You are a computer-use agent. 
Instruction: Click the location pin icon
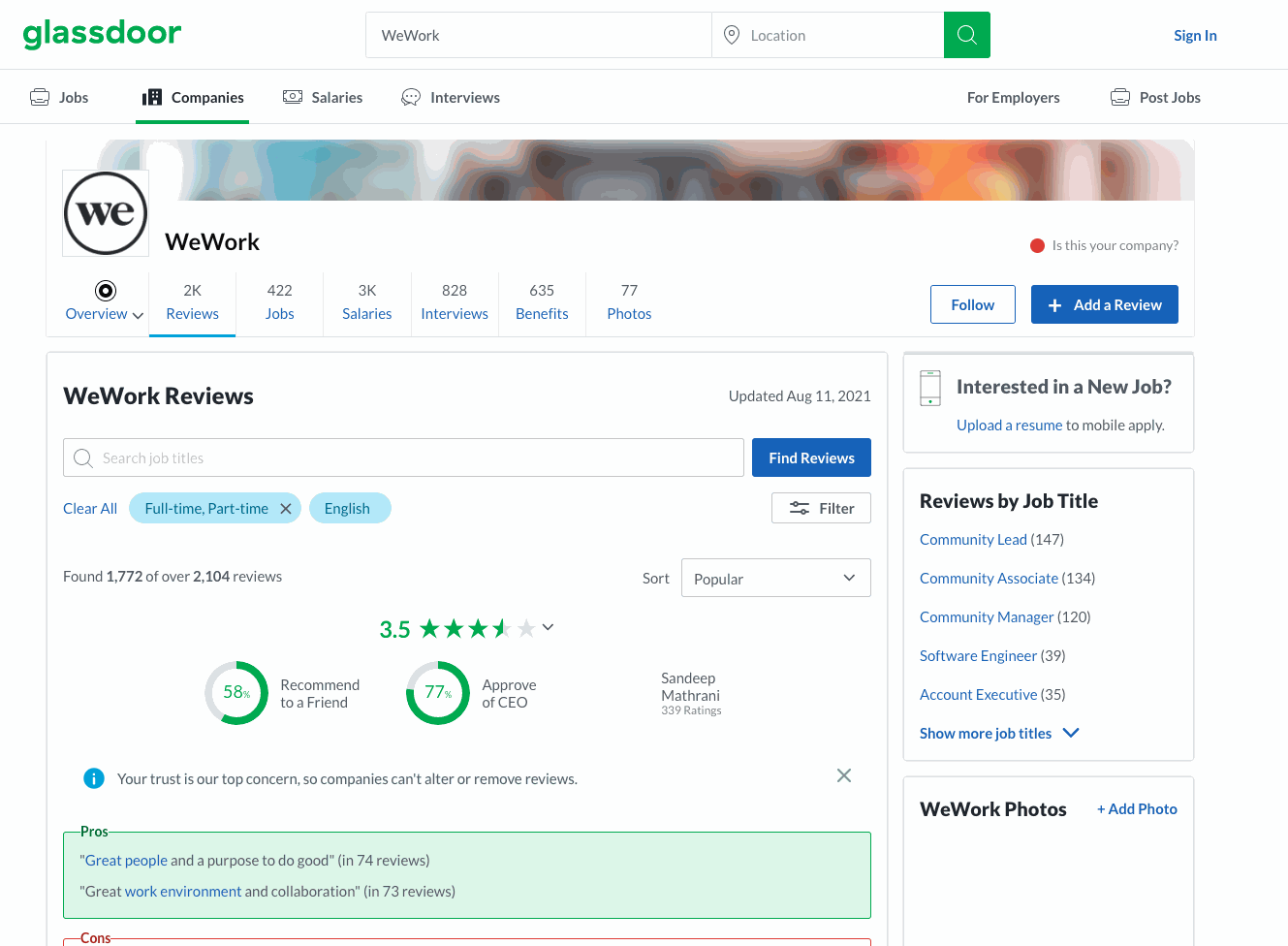pyautogui.click(x=732, y=35)
